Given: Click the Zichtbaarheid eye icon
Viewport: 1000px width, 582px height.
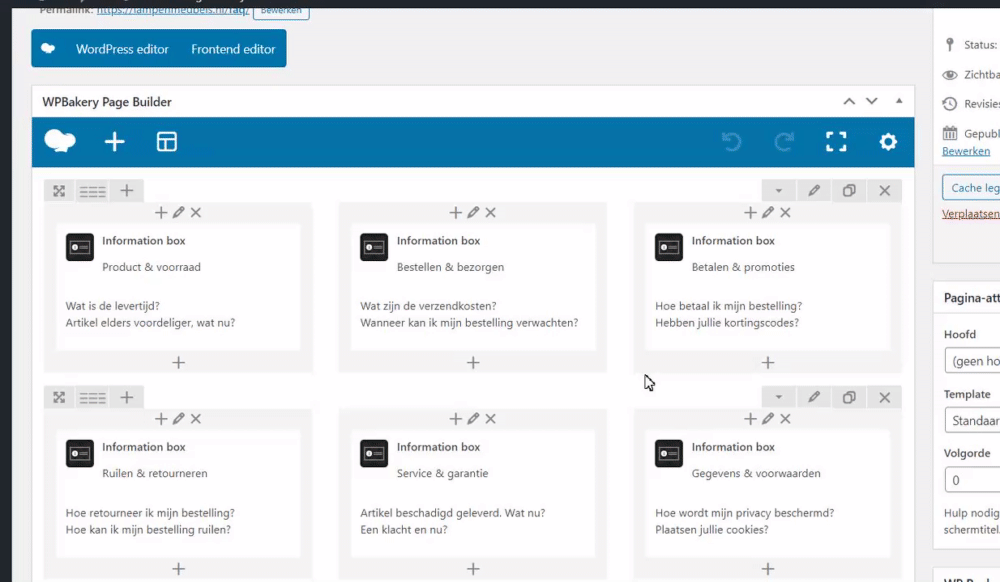Looking at the screenshot, I should click(x=950, y=75).
